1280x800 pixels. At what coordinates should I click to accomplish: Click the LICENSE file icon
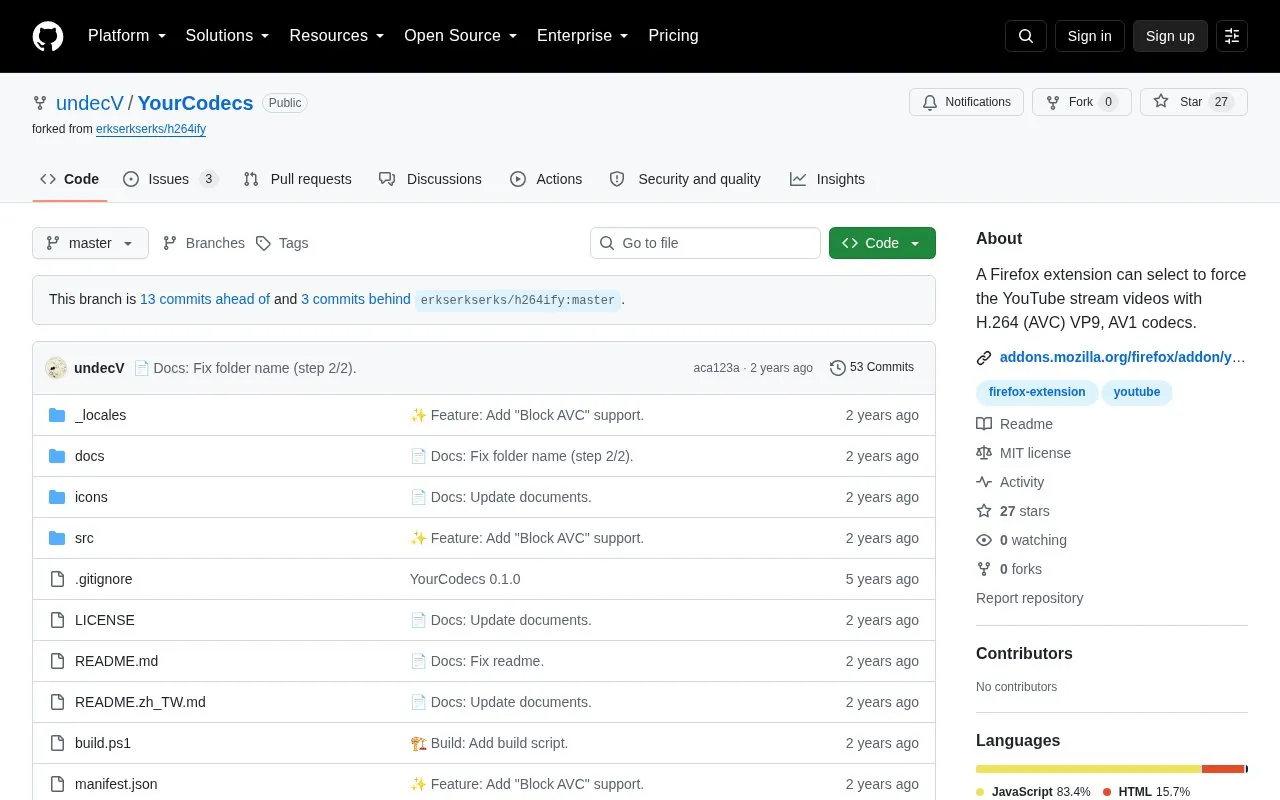(57, 620)
